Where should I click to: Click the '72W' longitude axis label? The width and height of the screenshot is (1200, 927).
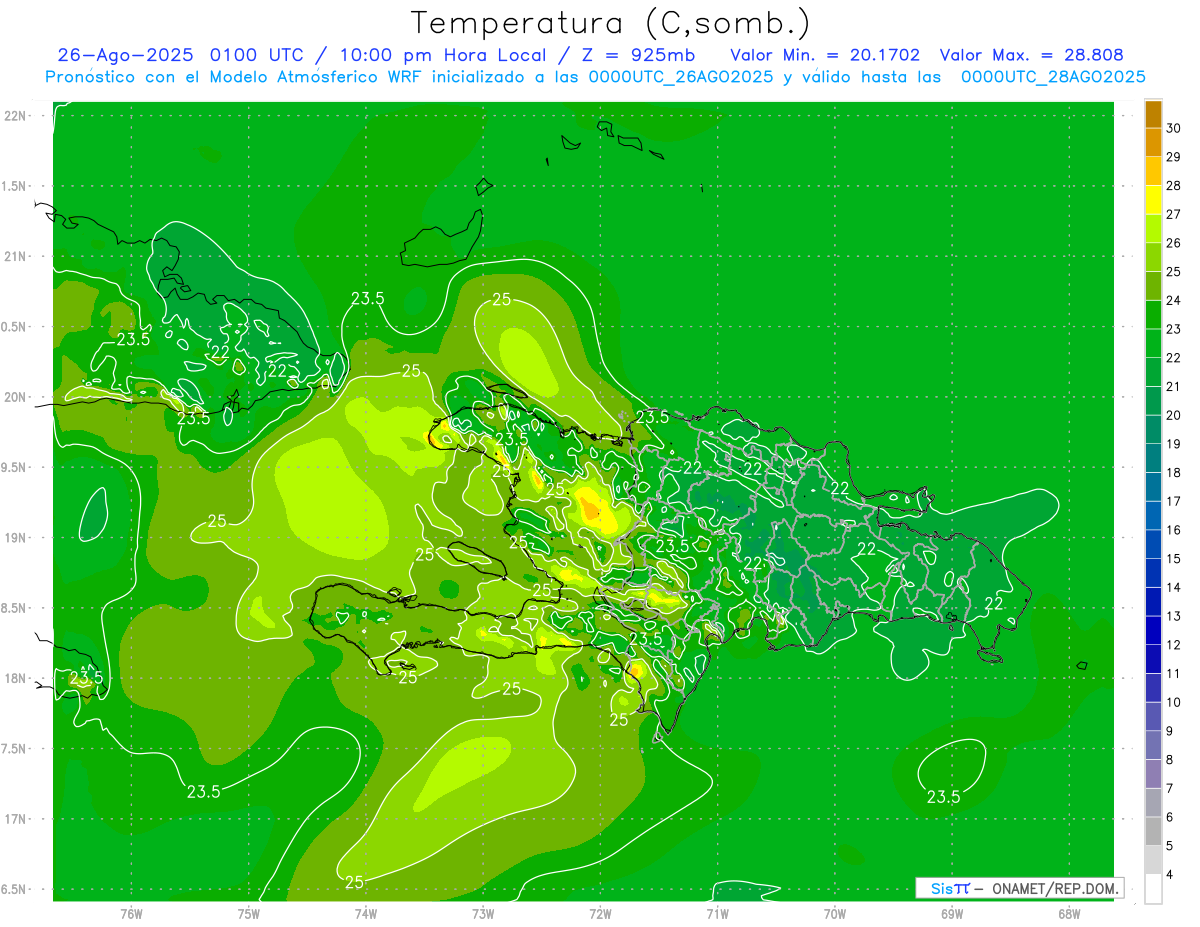[600, 914]
